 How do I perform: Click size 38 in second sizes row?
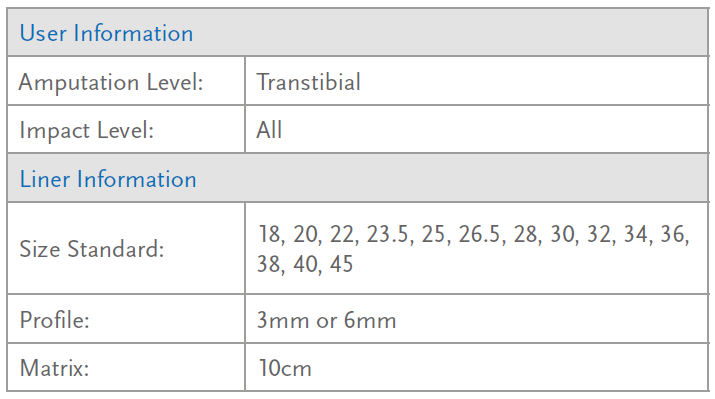pyautogui.click(x=269, y=264)
